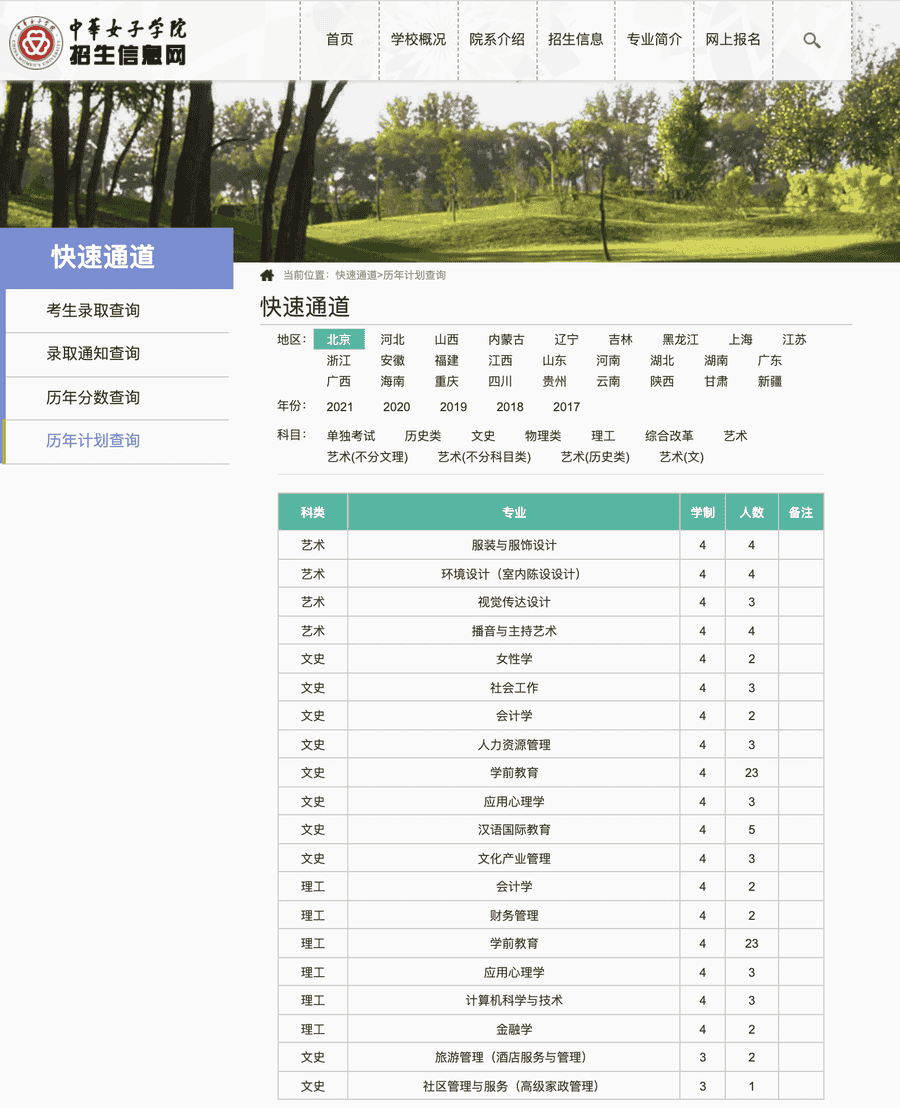
Task: Choose 艺术(历史类) subject filter
Action: pos(595,457)
